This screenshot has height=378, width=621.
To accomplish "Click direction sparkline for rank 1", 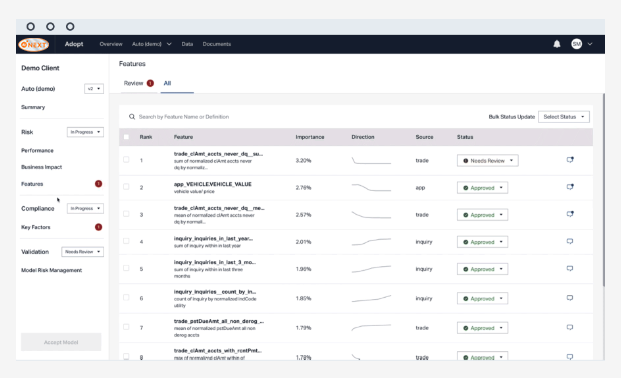I will [x=371, y=160].
